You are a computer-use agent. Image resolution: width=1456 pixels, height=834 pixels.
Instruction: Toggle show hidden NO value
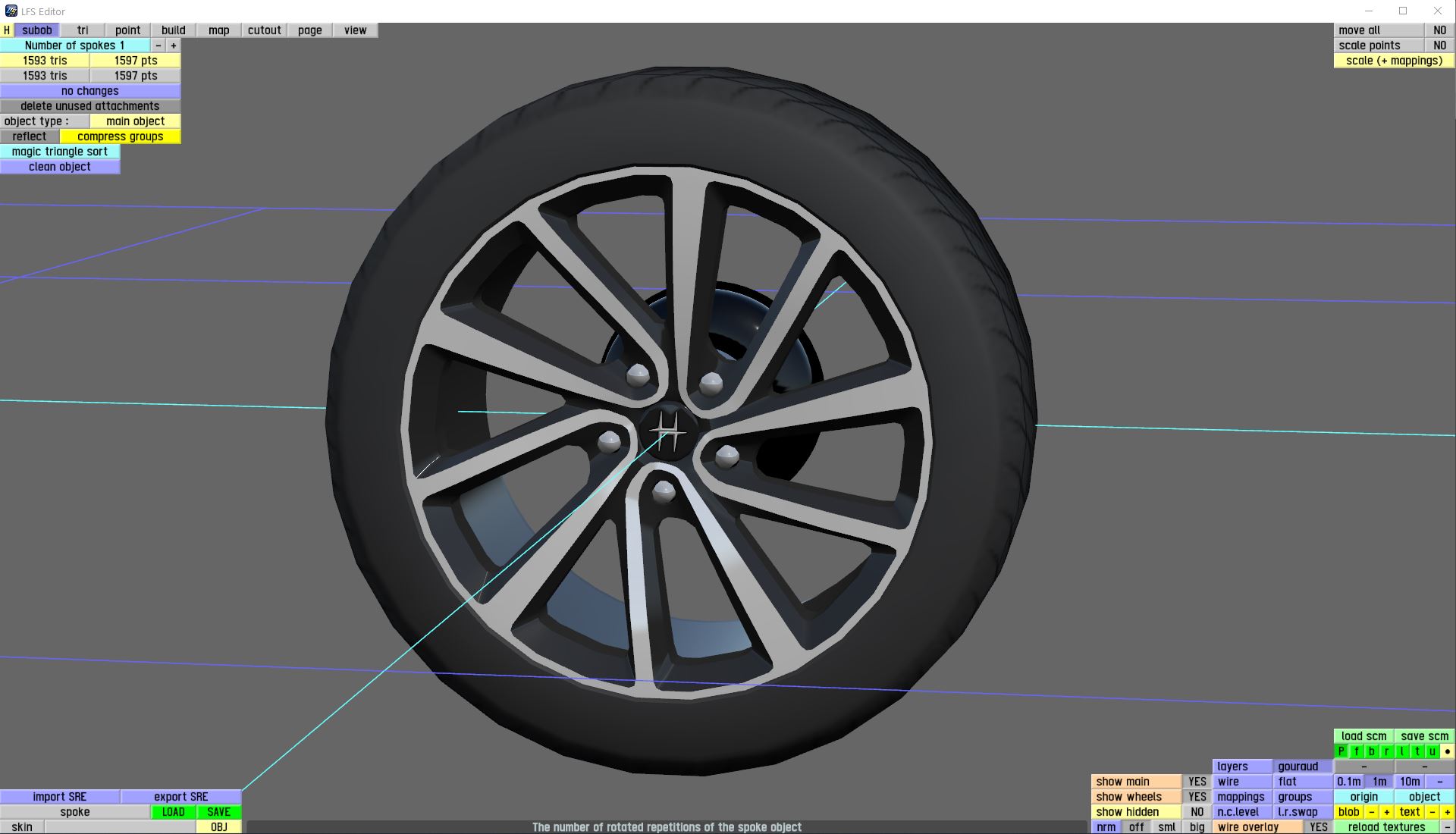point(1197,812)
